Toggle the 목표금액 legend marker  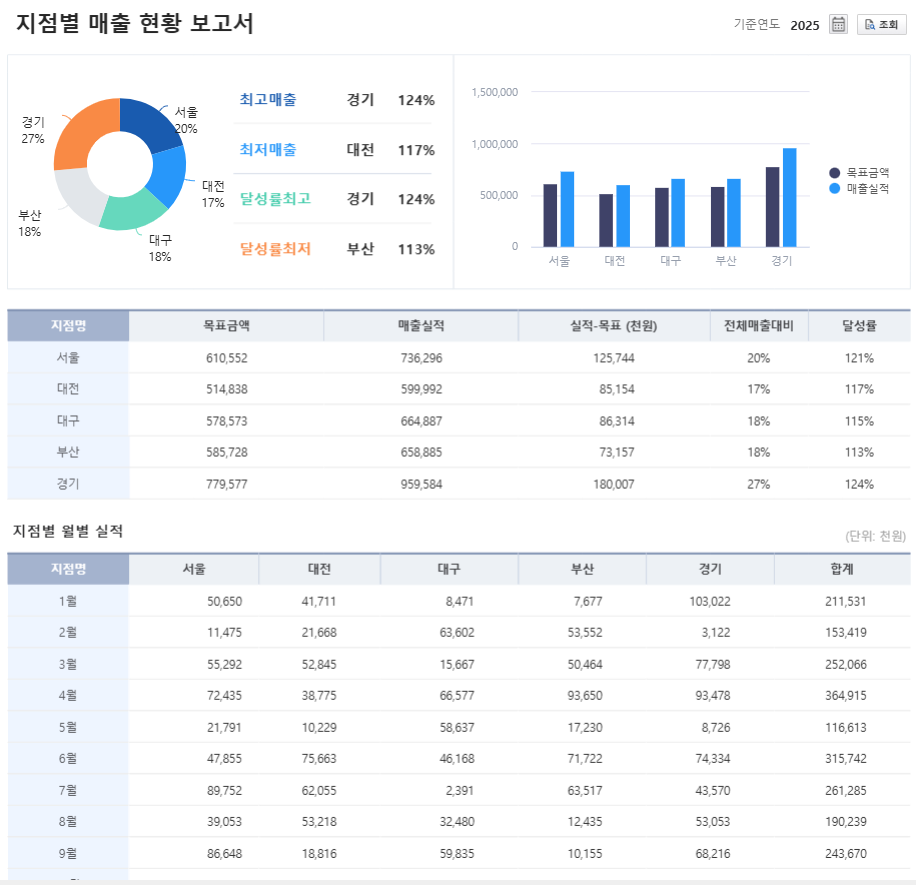pyautogui.click(x=836, y=172)
